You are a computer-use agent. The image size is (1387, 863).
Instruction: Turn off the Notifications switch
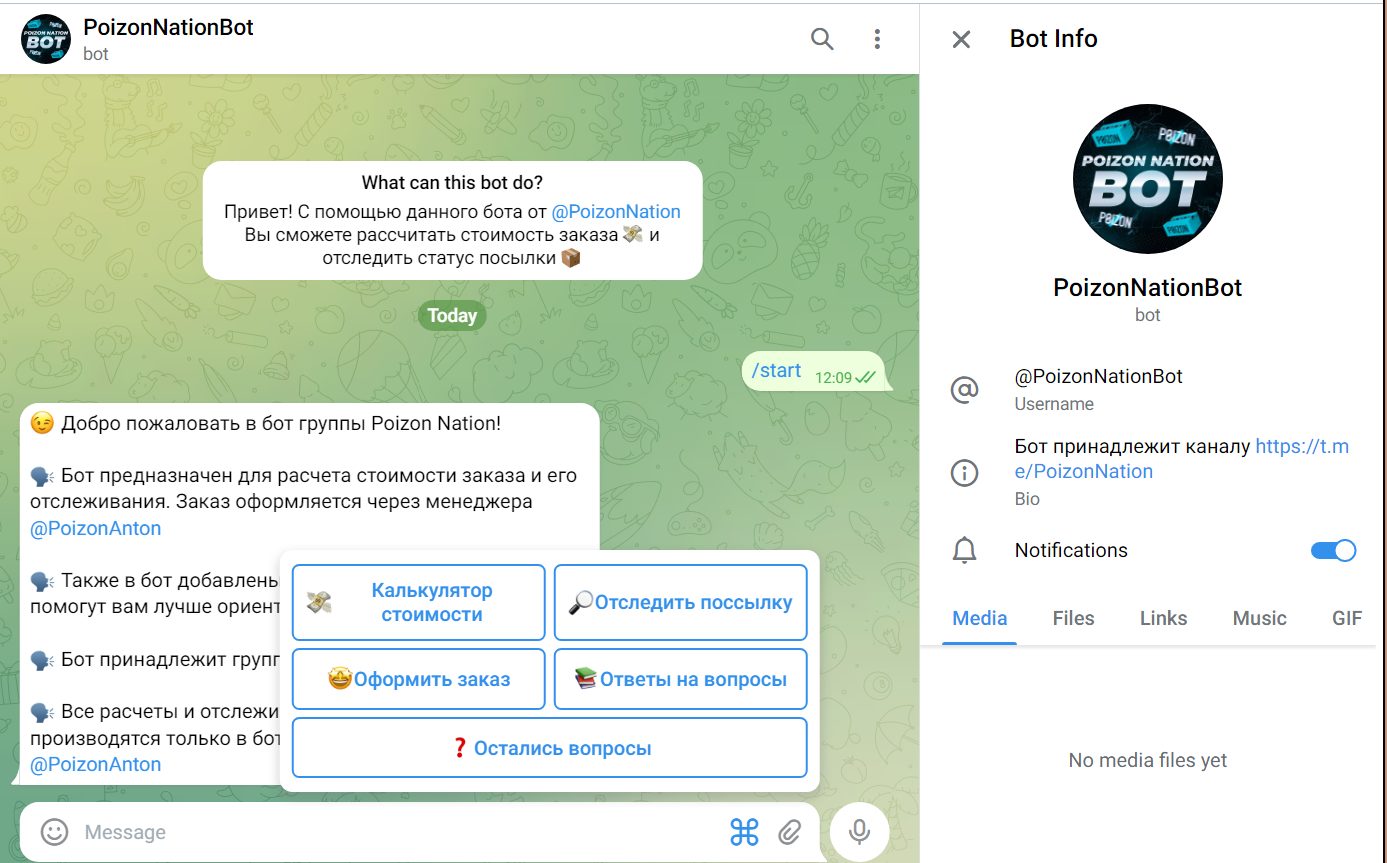(1333, 550)
